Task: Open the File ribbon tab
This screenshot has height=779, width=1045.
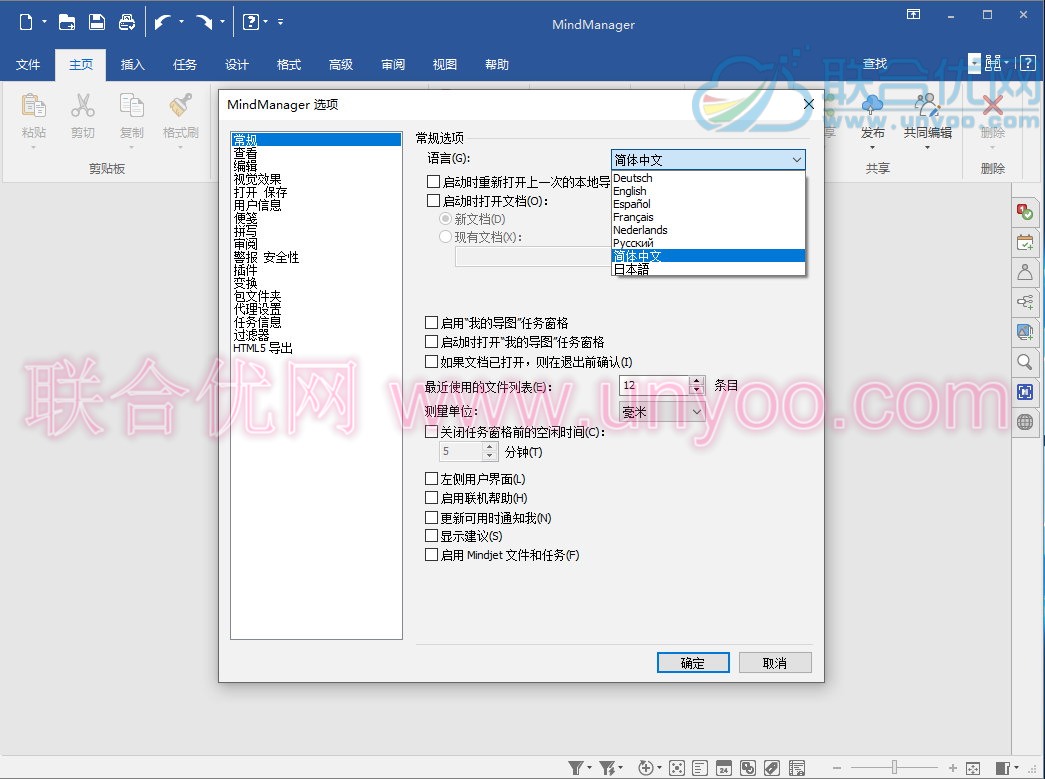Action: [x=28, y=65]
